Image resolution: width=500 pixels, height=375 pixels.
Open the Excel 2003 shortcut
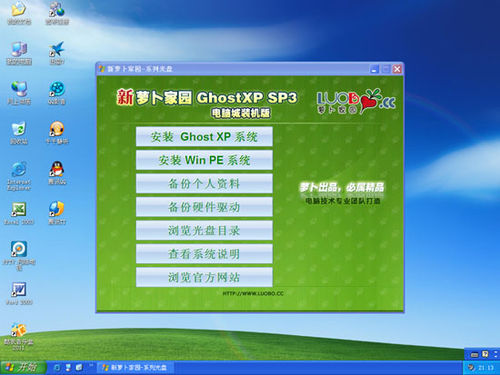(19, 213)
